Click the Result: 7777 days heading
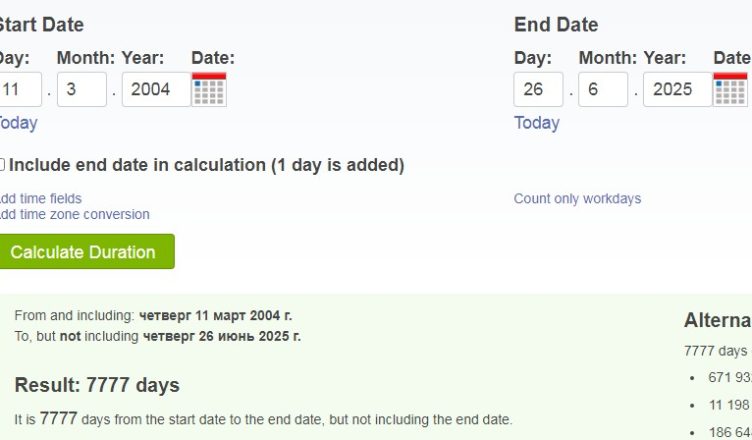752x440 pixels. [97, 385]
